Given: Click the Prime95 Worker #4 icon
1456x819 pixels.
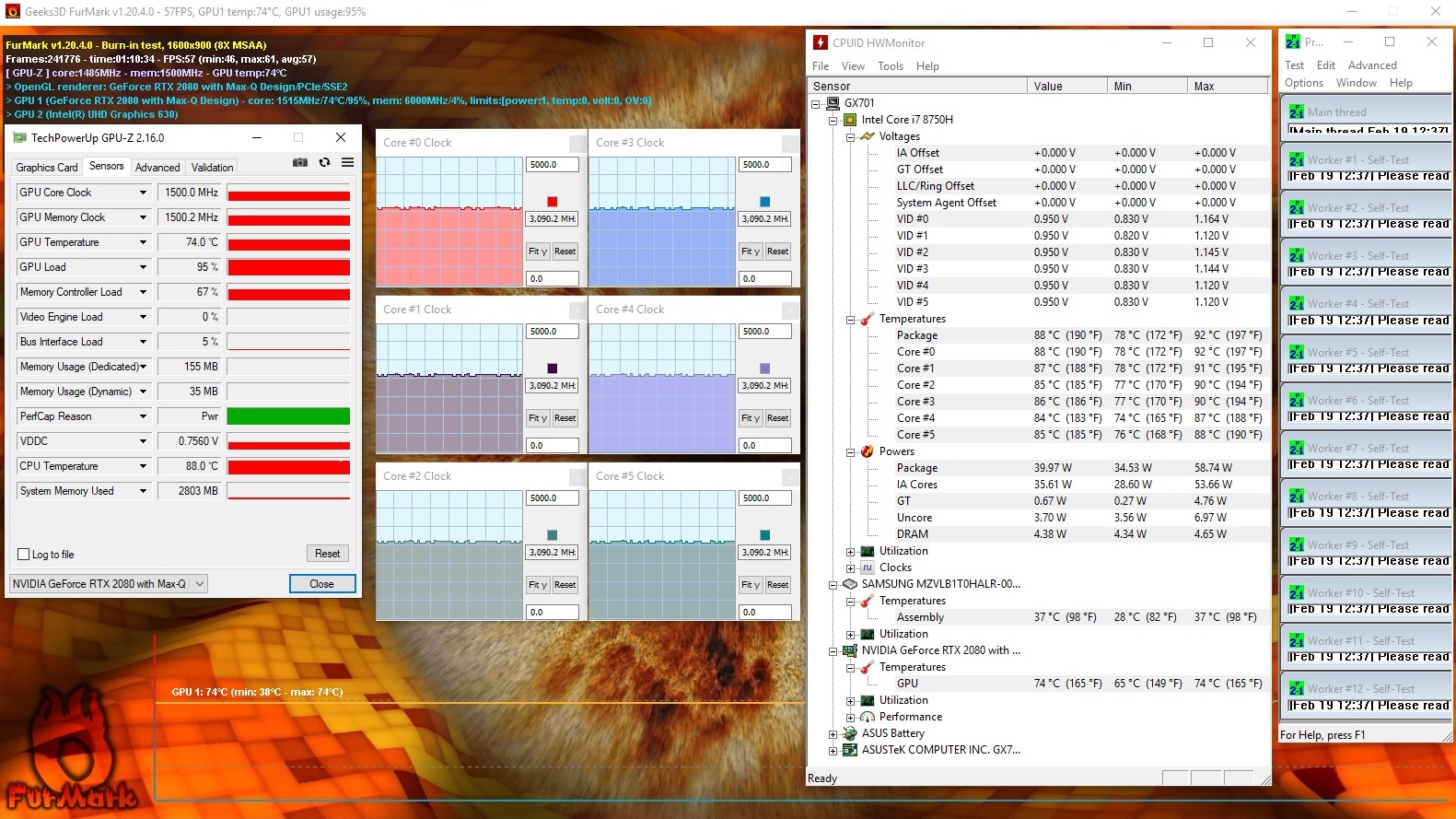Looking at the screenshot, I should coord(1297,304).
